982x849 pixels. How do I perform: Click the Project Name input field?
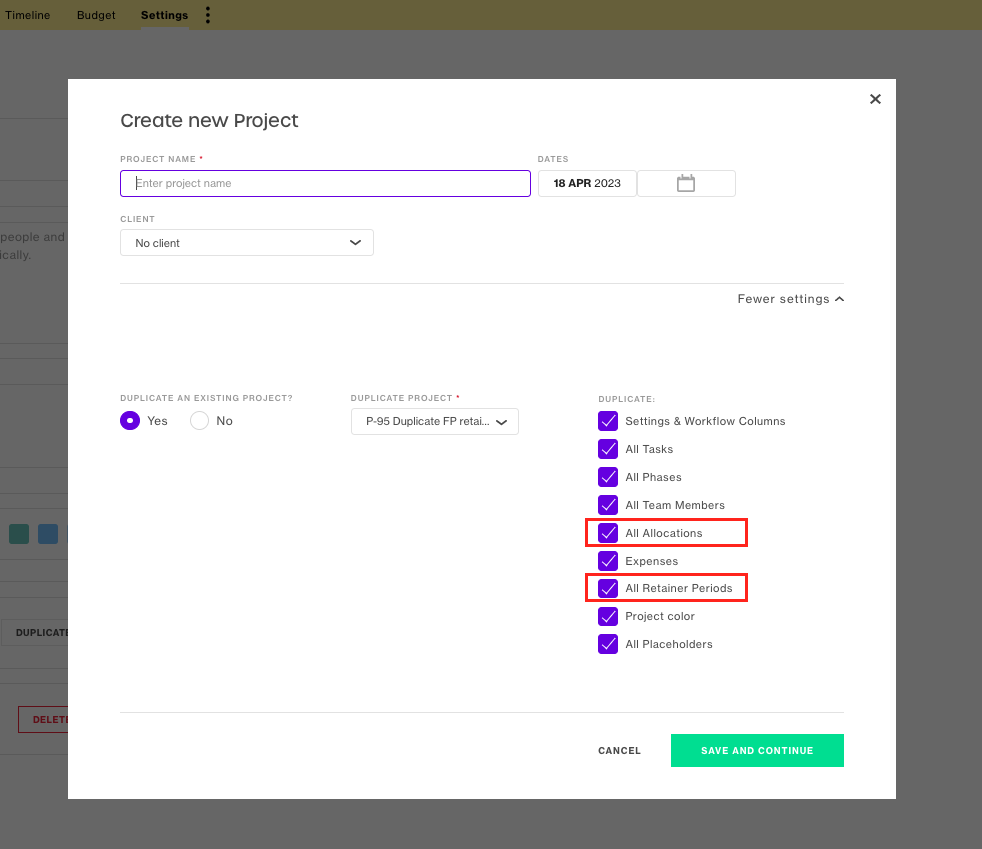[x=325, y=183]
